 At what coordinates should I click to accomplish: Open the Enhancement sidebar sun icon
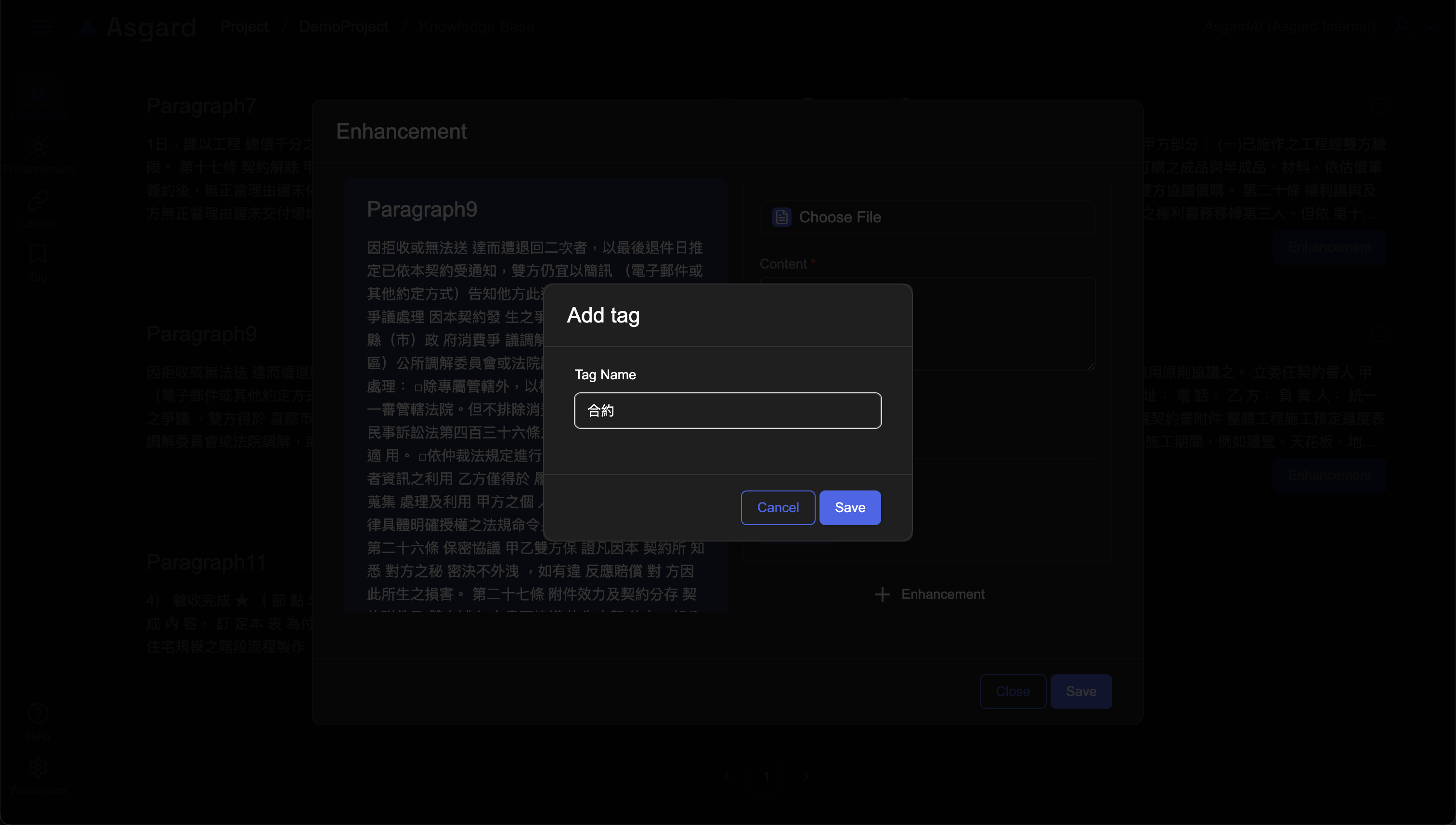38,147
